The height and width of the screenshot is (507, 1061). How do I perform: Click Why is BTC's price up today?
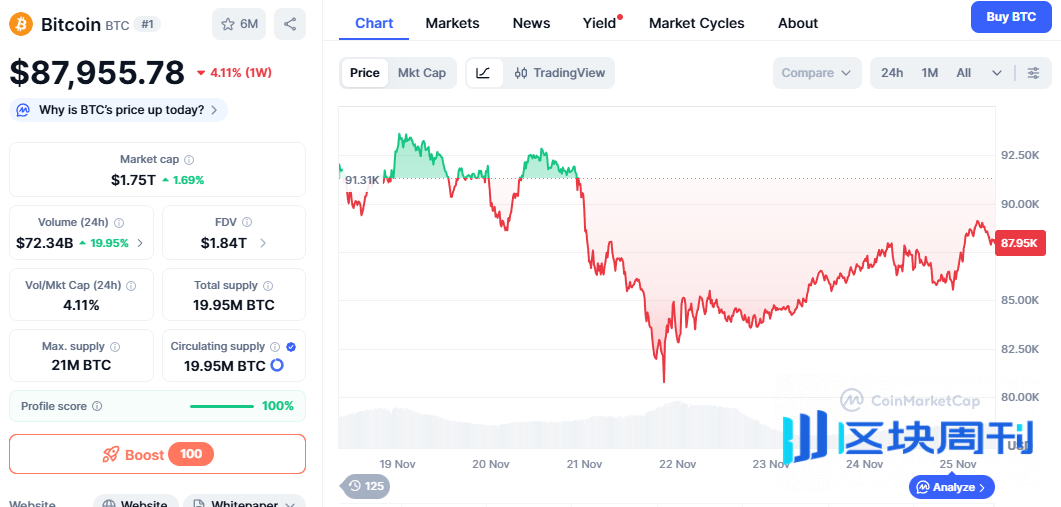(120, 110)
